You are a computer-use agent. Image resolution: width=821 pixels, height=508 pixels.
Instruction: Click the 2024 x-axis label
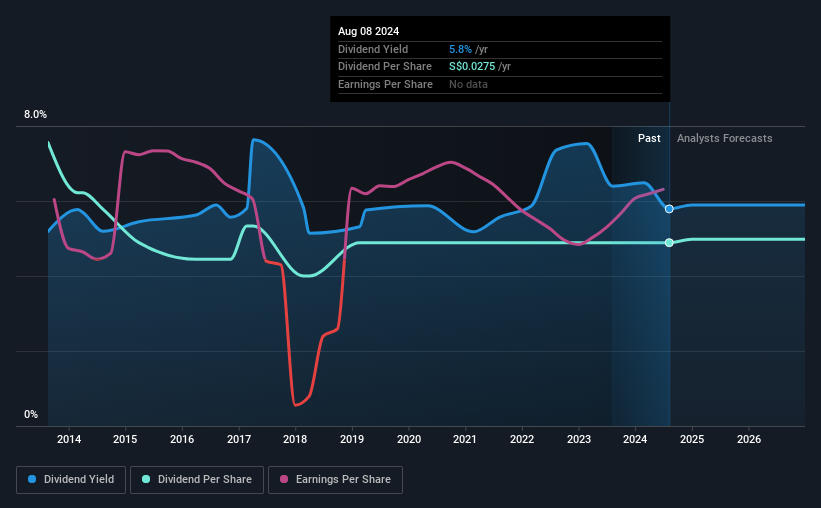coord(635,439)
